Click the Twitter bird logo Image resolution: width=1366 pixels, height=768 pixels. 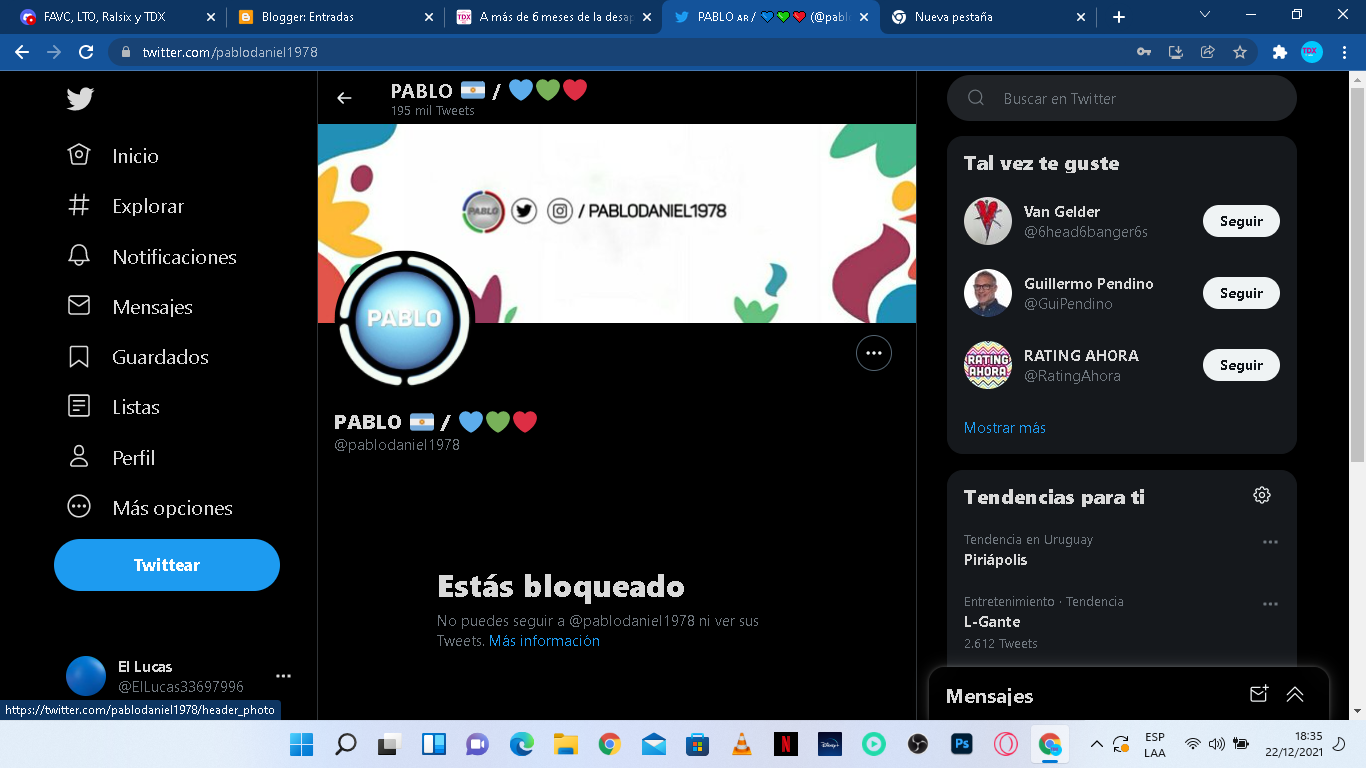[80, 98]
